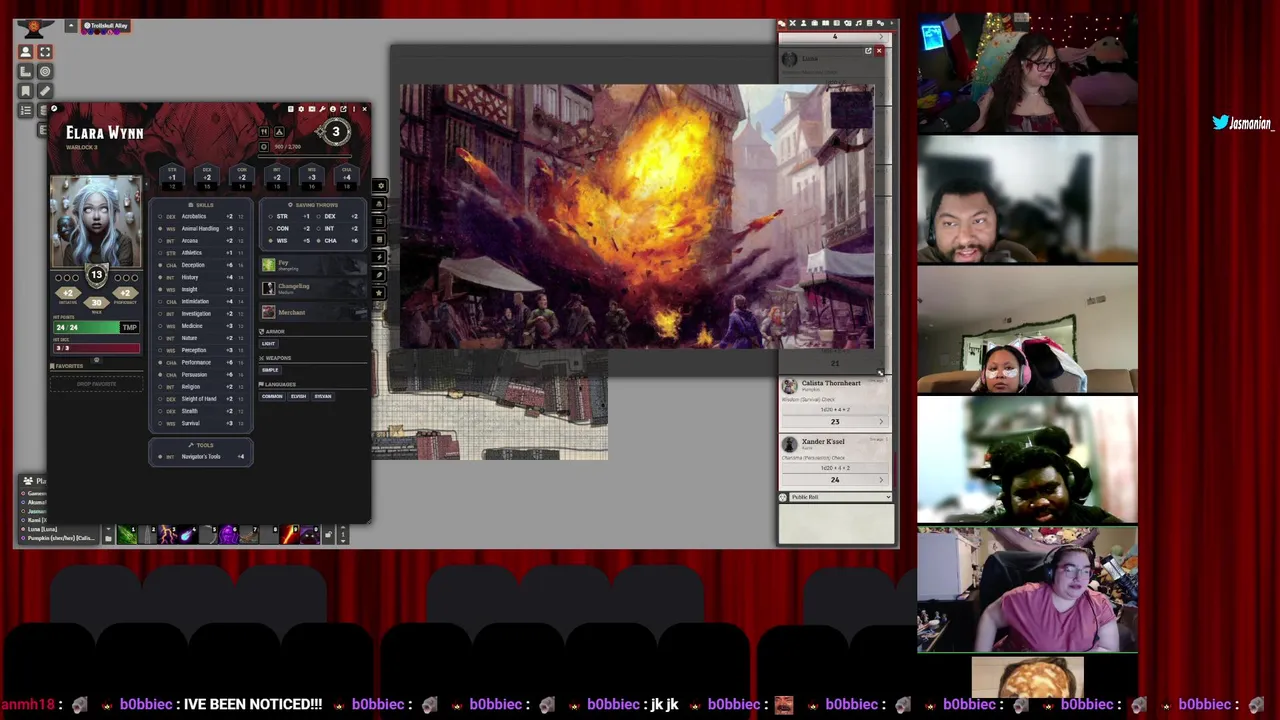Open the Merchant background entry
The image size is (1280, 720).
313,313
